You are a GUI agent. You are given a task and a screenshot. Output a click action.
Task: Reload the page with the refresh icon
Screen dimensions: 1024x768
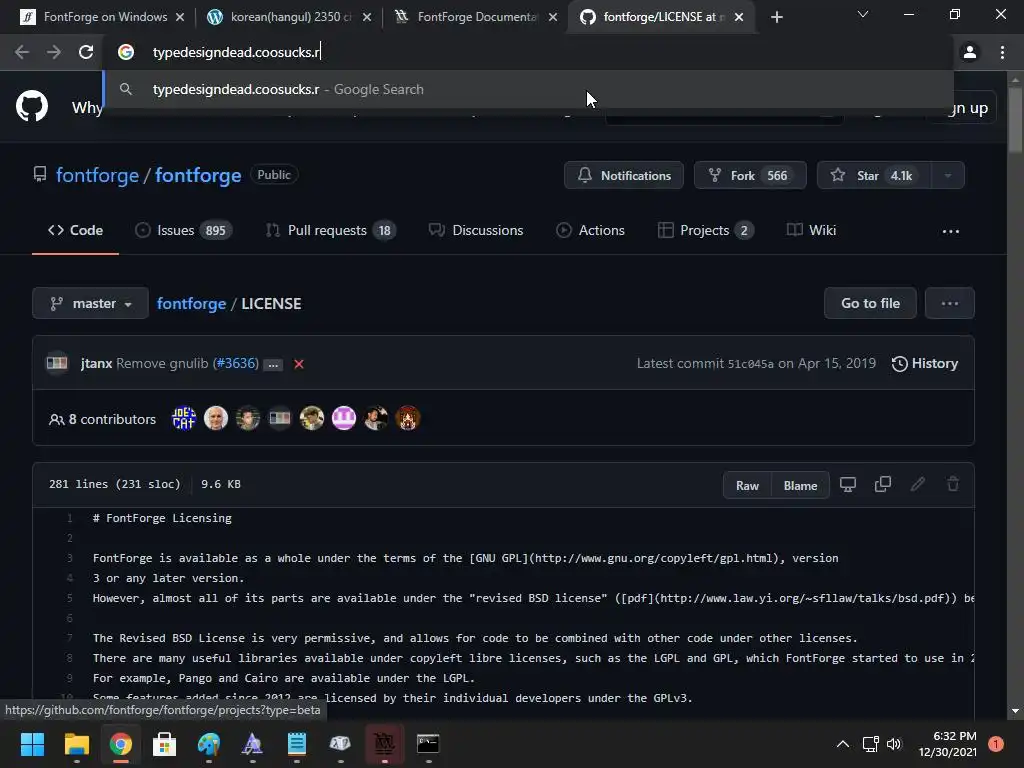pos(86,52)
